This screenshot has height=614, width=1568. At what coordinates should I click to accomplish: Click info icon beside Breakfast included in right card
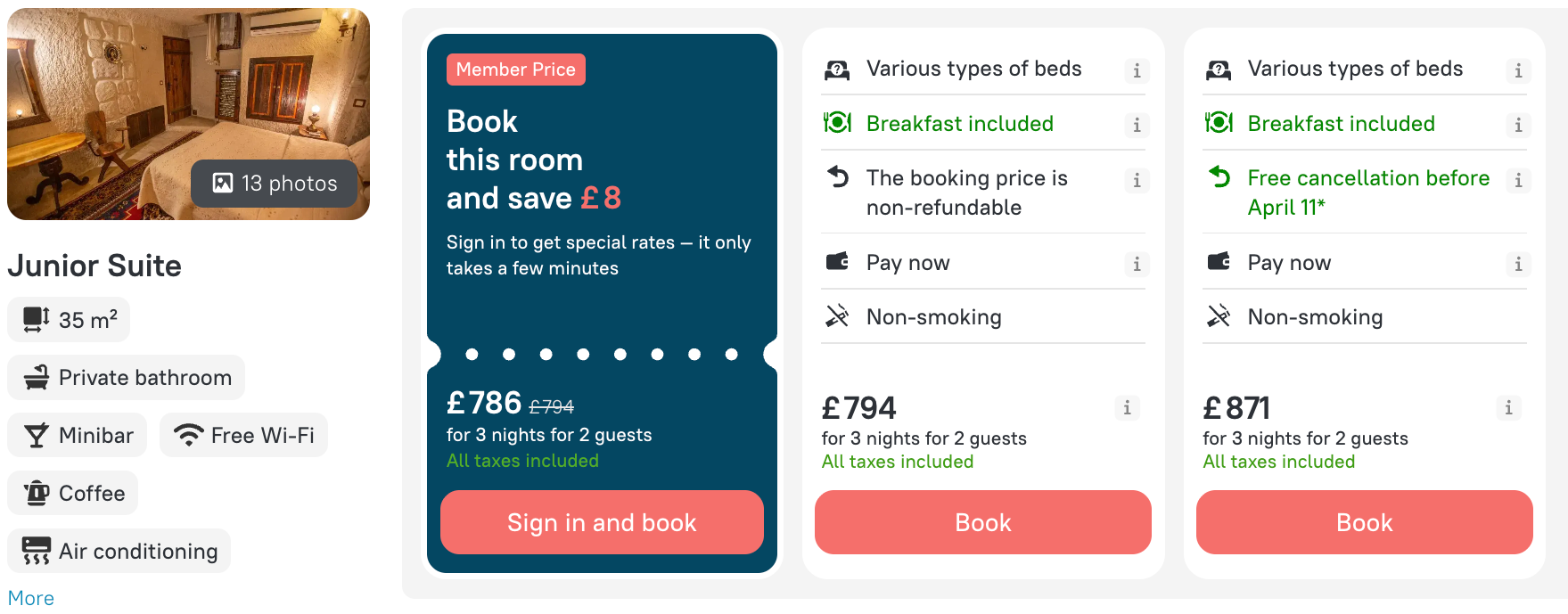[1518, 126]
